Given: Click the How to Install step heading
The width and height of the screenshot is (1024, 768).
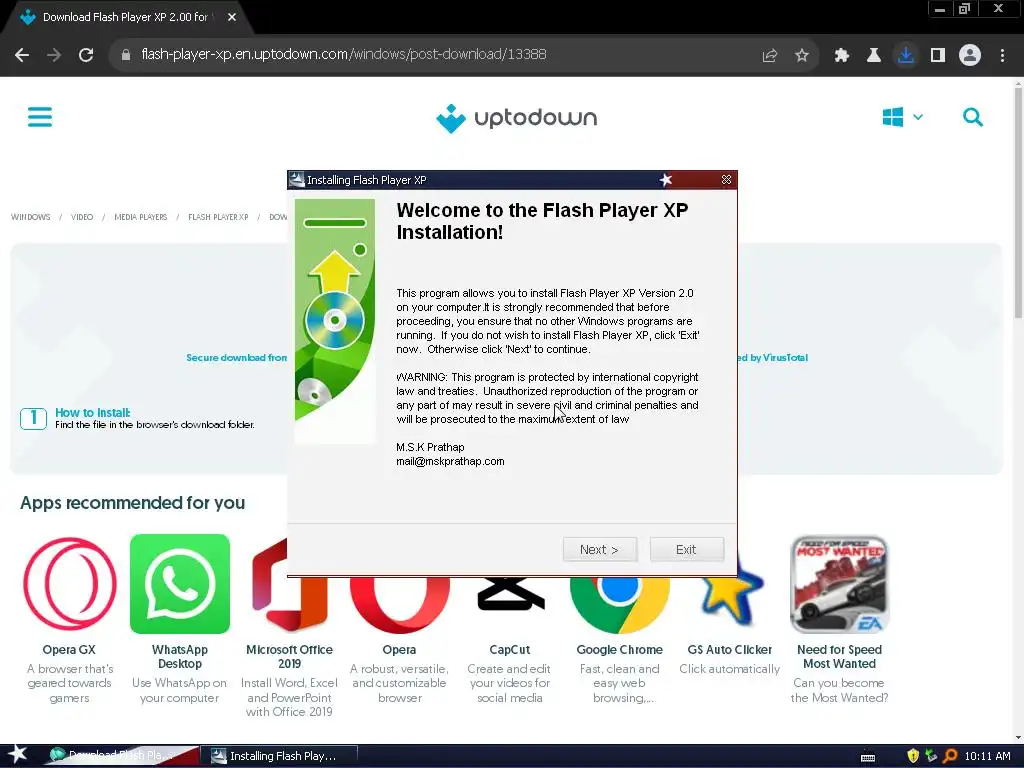Looking at the screenshot, I should click(x=93, y=413).
